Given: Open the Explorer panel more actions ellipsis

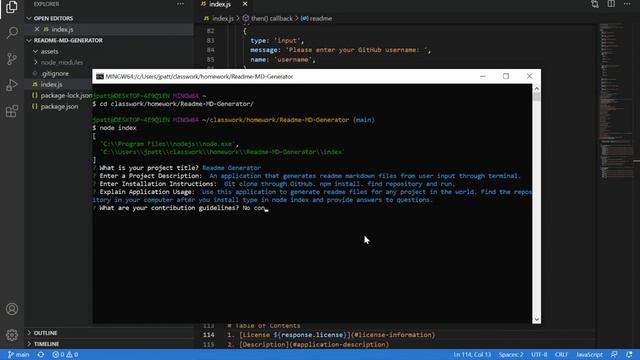Looking at the screenshot, I should 180,4.
